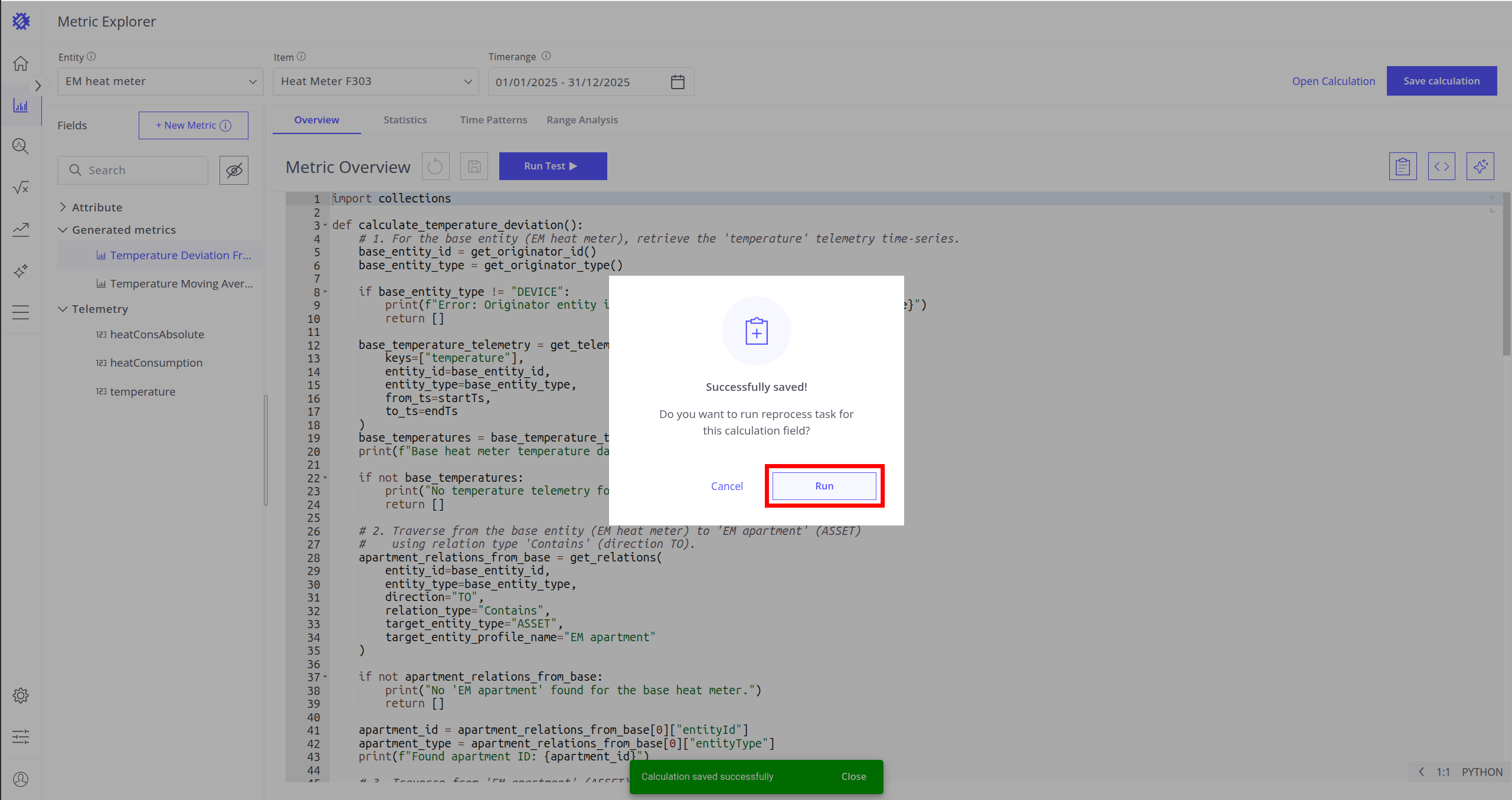Switch to the Range Analysis tab
Screen dimensions: 1512x800
click(582, 120)
